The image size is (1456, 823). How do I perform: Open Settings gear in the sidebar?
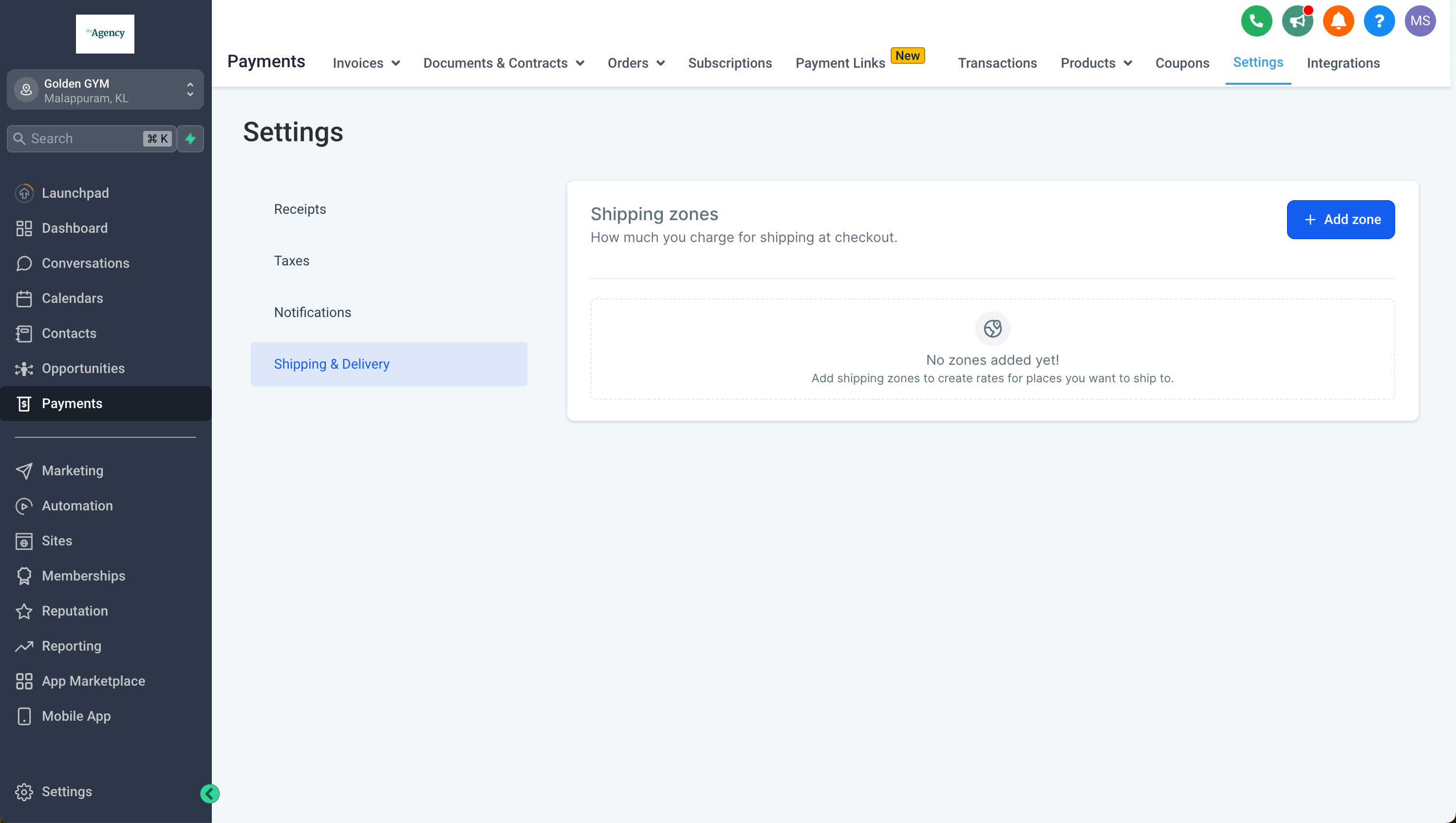pyautogui.click(x=67, y=791)
